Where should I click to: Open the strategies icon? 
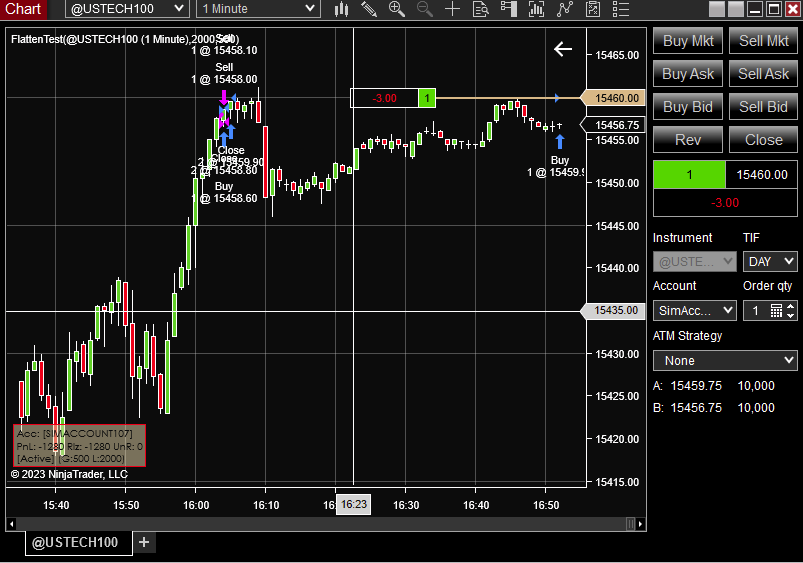point(593,9)
